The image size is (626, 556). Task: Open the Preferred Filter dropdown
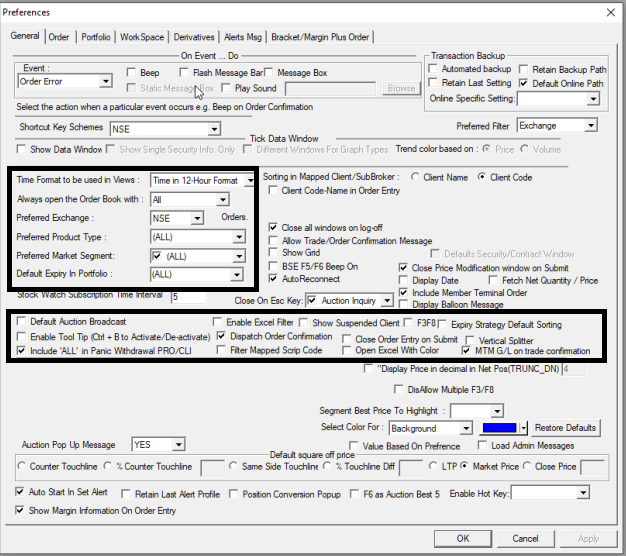point(591,126)
